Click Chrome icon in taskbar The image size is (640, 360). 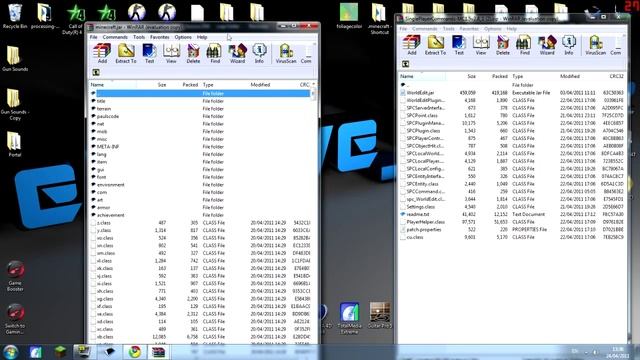(x=134, y=352)
